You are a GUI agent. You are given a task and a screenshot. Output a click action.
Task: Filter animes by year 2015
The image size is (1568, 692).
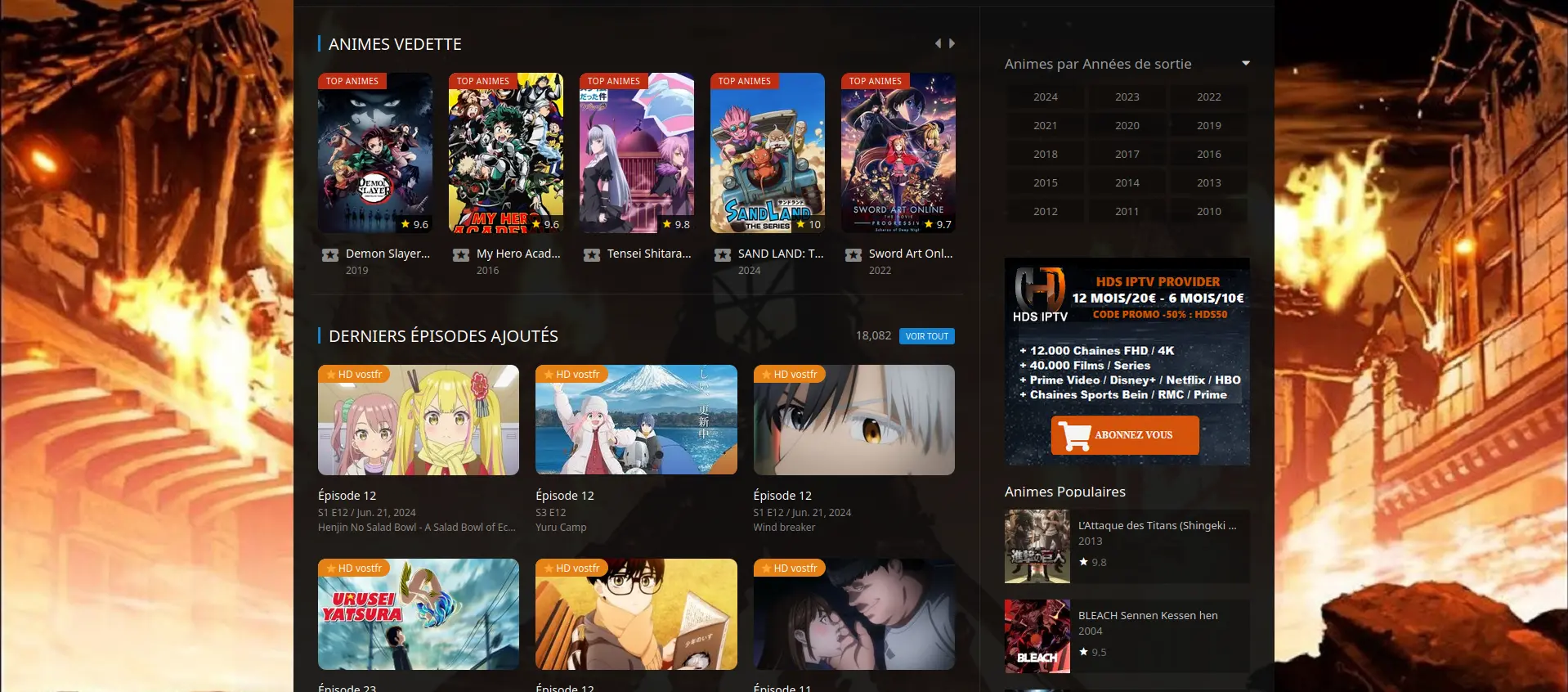coord(1046,182)
